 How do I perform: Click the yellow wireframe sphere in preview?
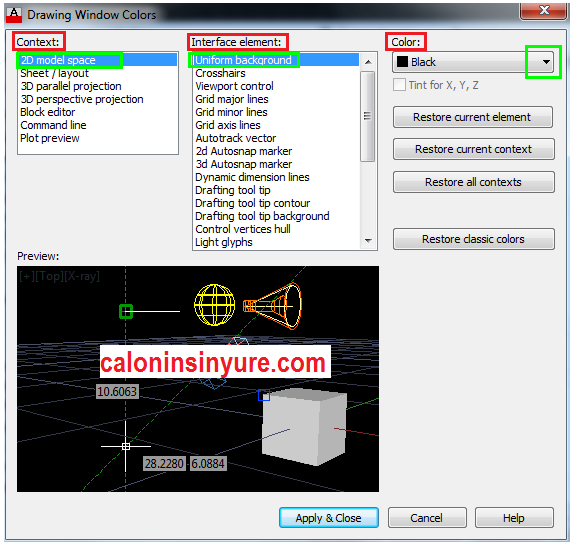[x=215, y=305]
